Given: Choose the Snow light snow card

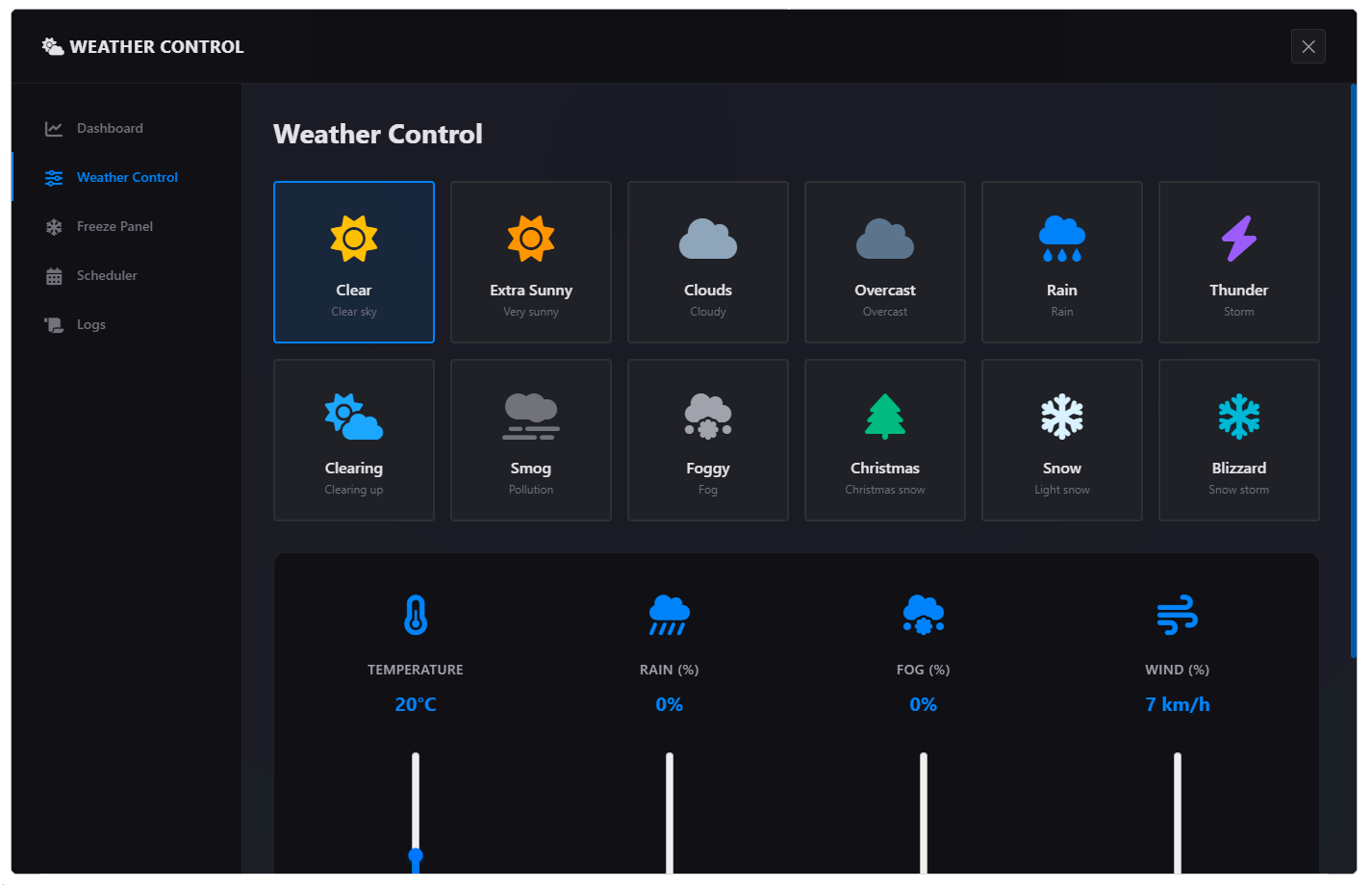Looking at the screenshot, I should tap(1061, 440).
